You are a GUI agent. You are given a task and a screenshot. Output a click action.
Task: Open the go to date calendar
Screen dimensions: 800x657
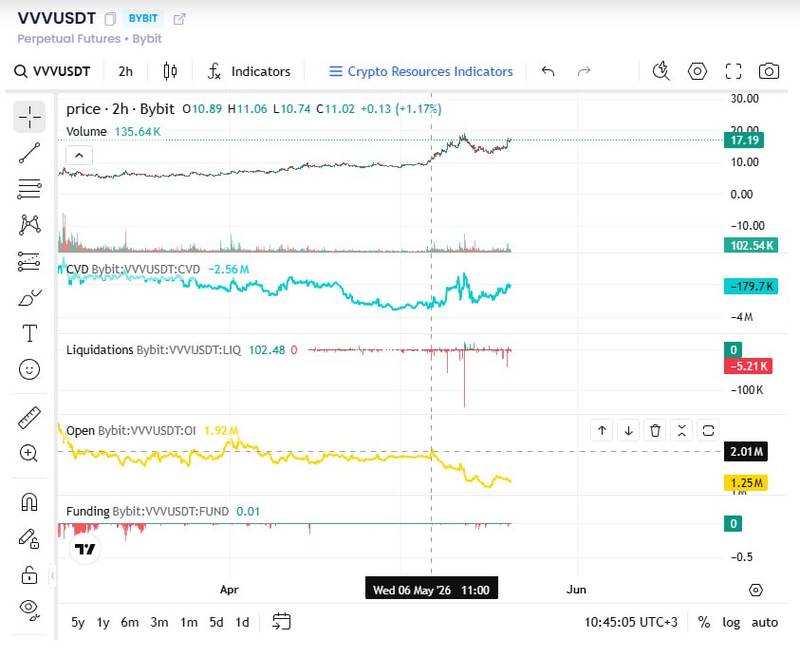coord(281,622)
